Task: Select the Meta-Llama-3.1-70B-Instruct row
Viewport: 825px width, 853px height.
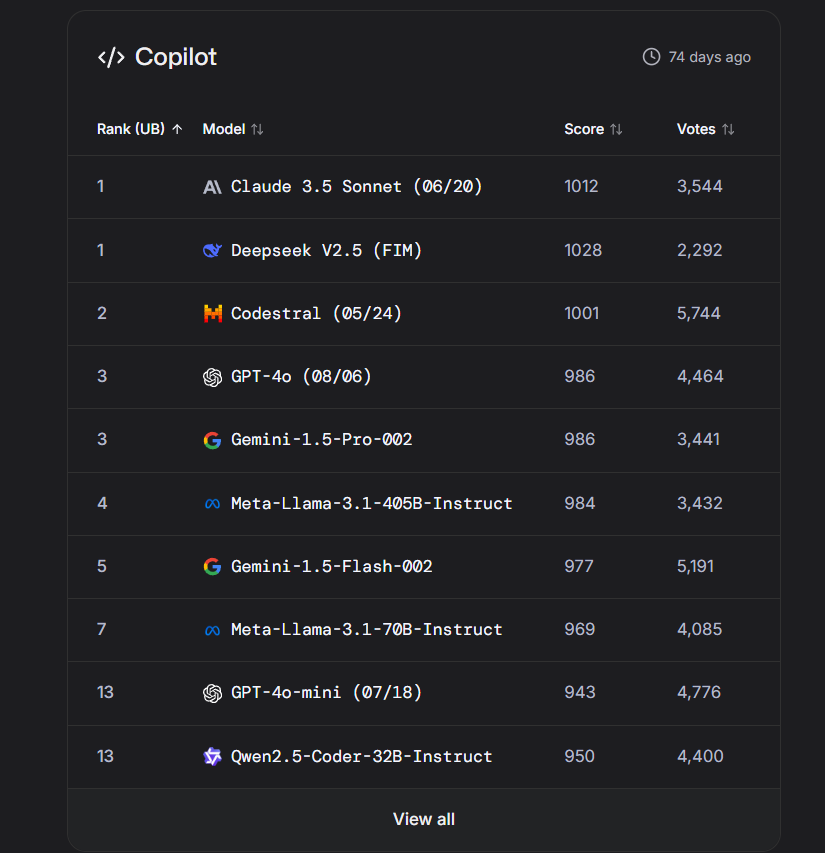Action: pos(366,629)
